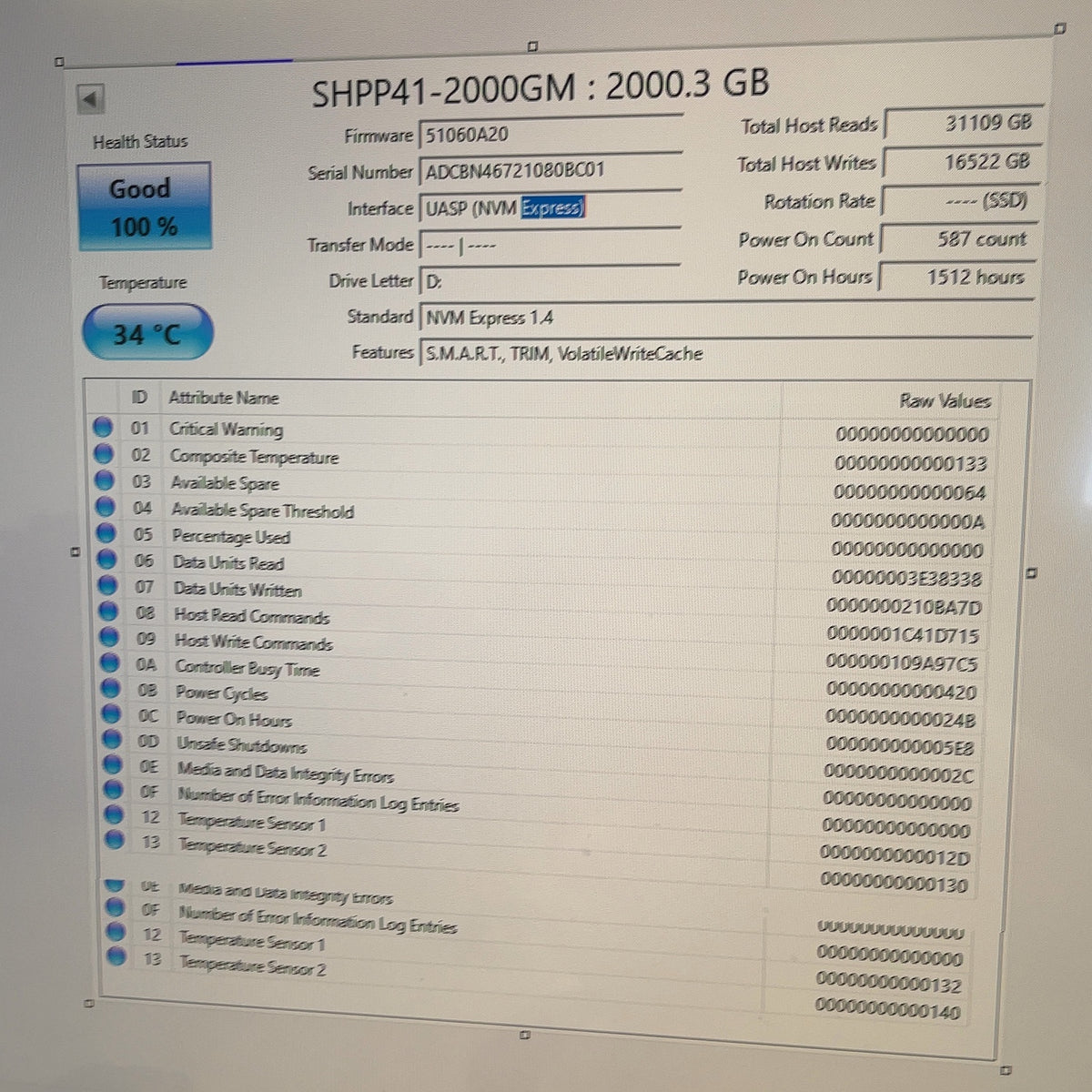Click the raw value 00000003E38338
The image size is (1092, 1092).
tap(907, 579)
